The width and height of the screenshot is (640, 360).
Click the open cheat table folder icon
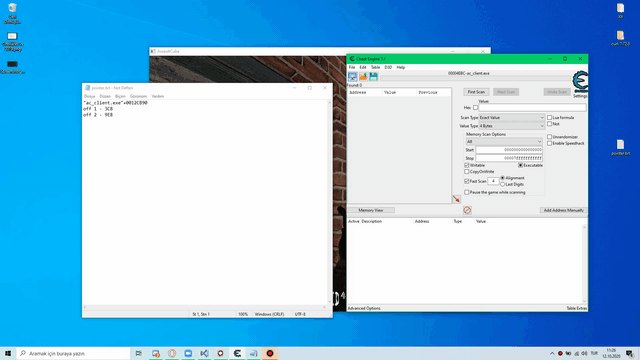pos(363,76)
